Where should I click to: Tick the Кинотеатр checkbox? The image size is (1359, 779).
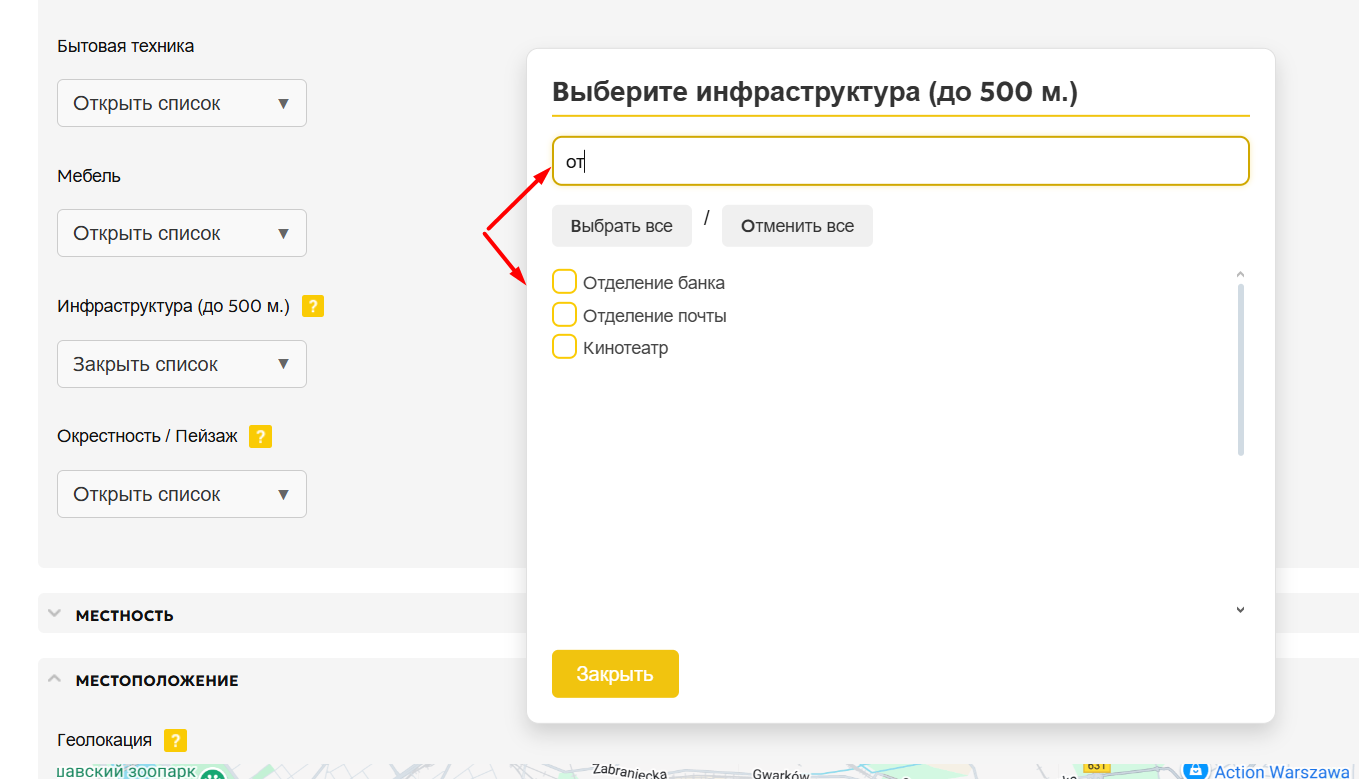pos(565,347)
